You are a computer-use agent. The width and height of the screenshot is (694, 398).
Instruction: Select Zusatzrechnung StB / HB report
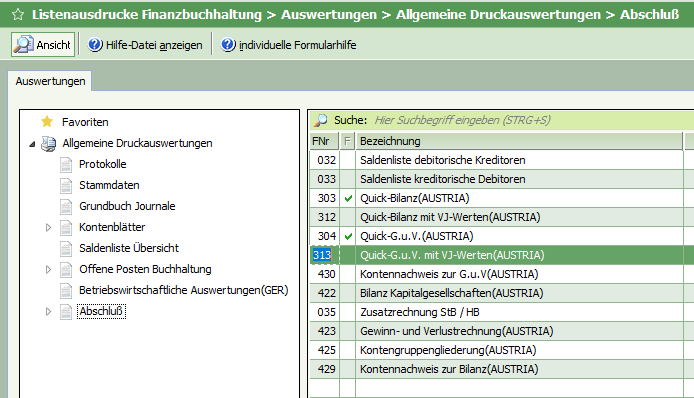[x=420, y=313]
